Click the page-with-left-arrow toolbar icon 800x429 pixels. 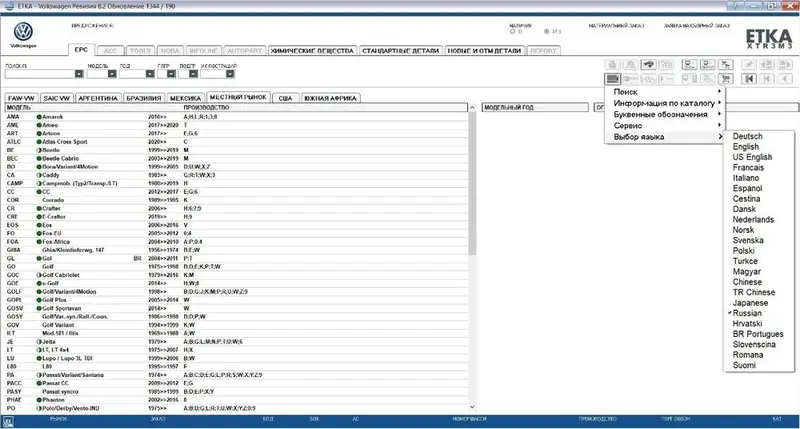767,64
